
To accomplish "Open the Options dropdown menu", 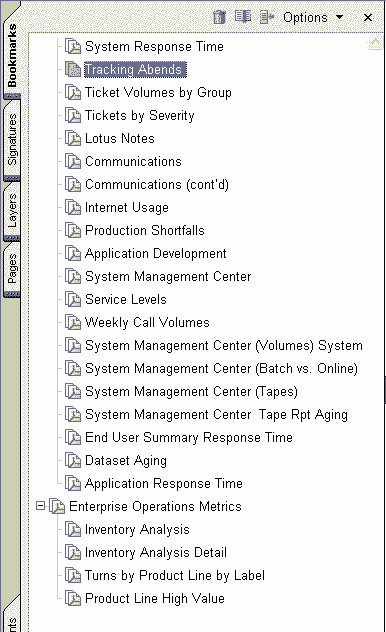I will [313, 17].
